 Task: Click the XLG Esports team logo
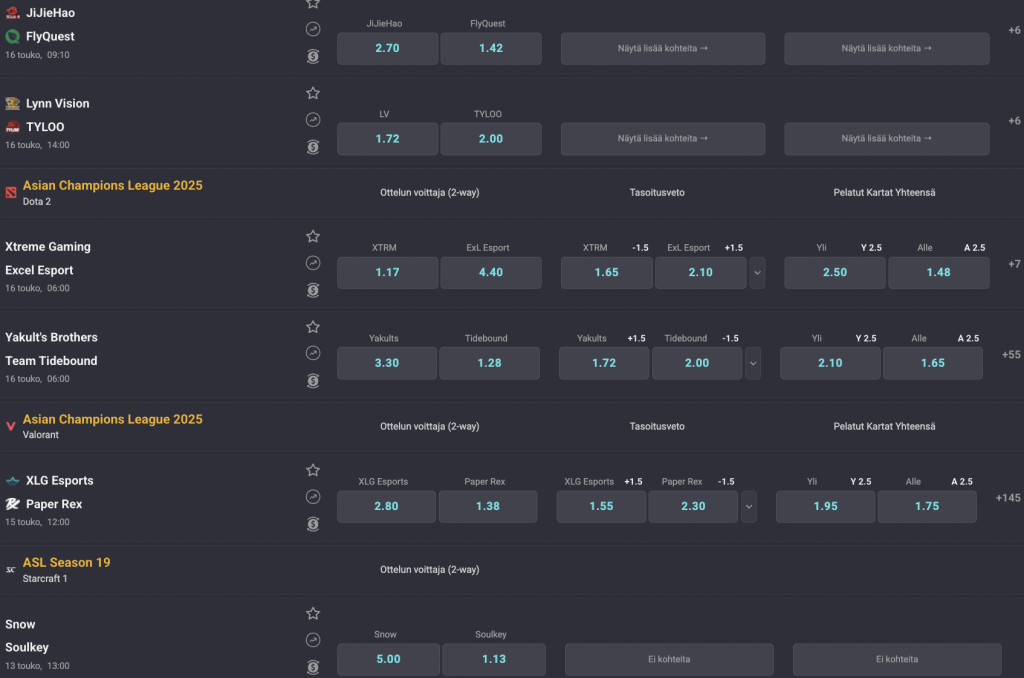(x=12, y=481)
